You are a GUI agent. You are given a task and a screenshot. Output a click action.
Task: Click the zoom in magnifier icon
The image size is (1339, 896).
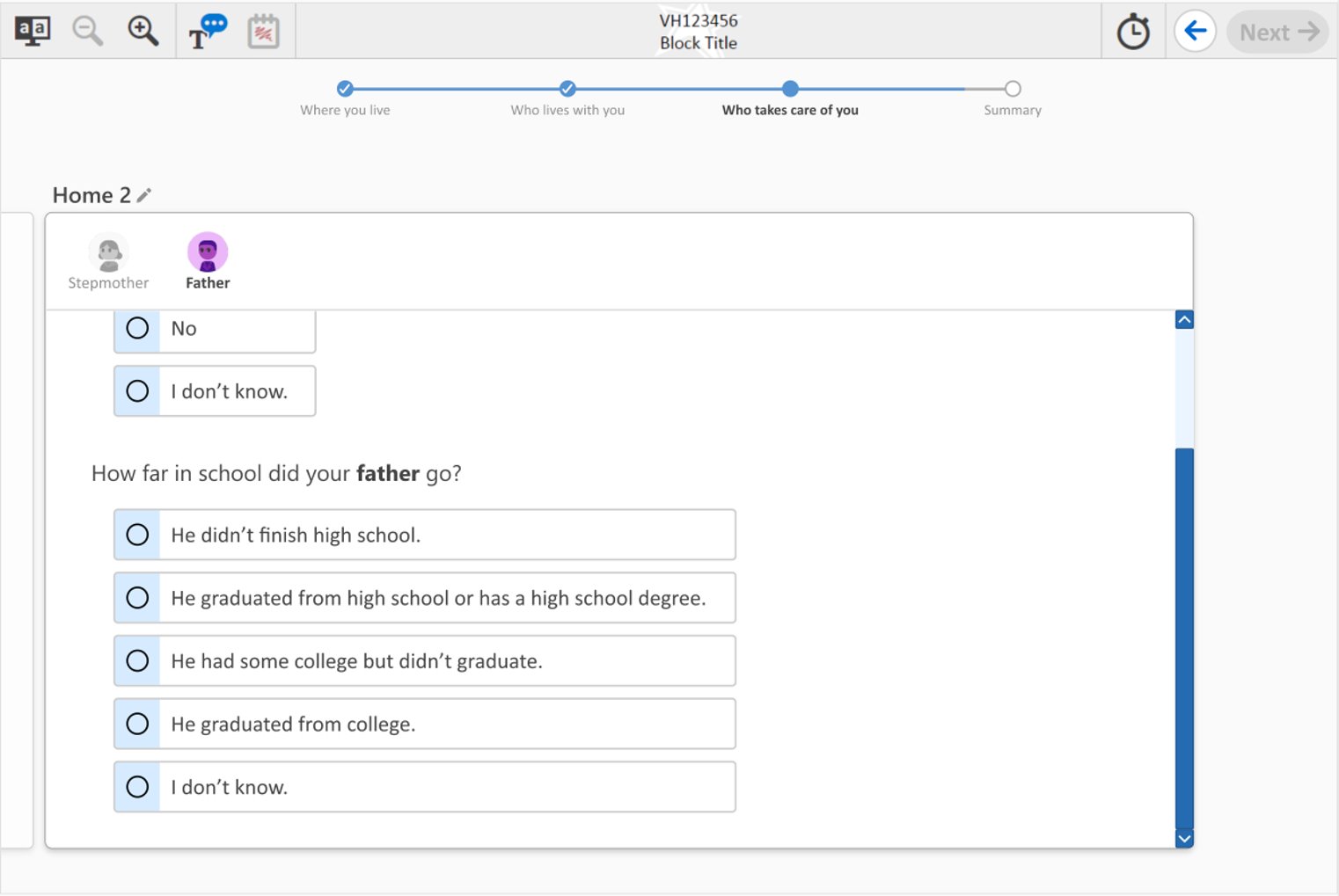pos(143,32)
